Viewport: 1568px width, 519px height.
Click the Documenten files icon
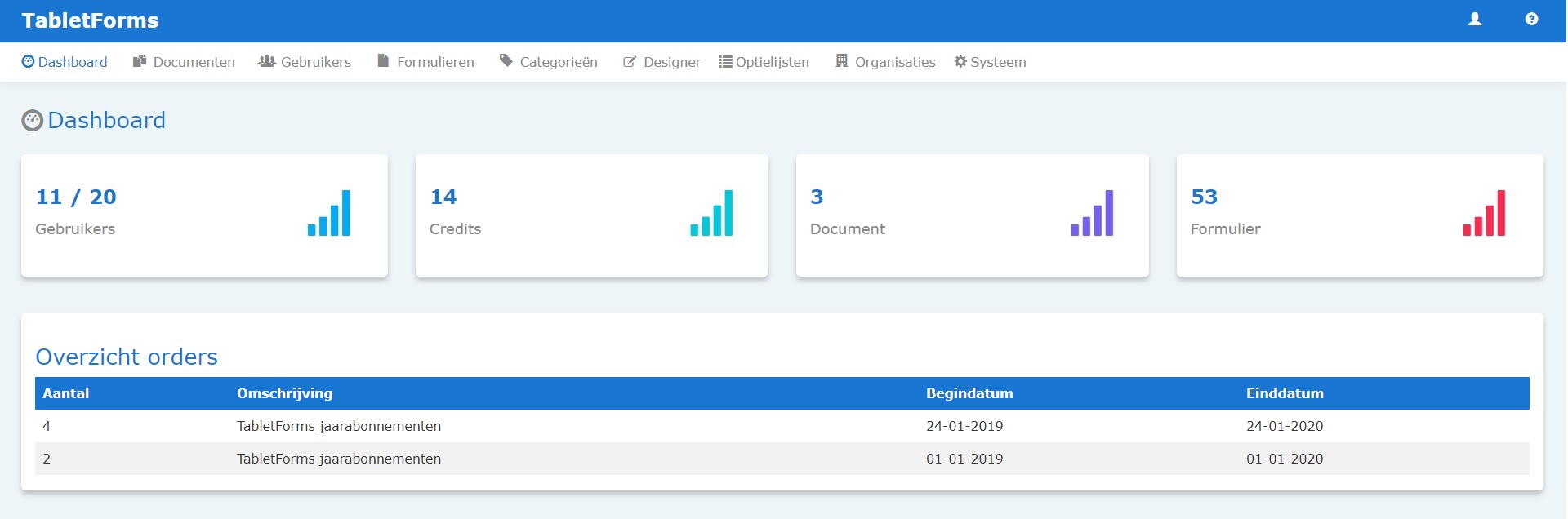(x=140, y=61)
